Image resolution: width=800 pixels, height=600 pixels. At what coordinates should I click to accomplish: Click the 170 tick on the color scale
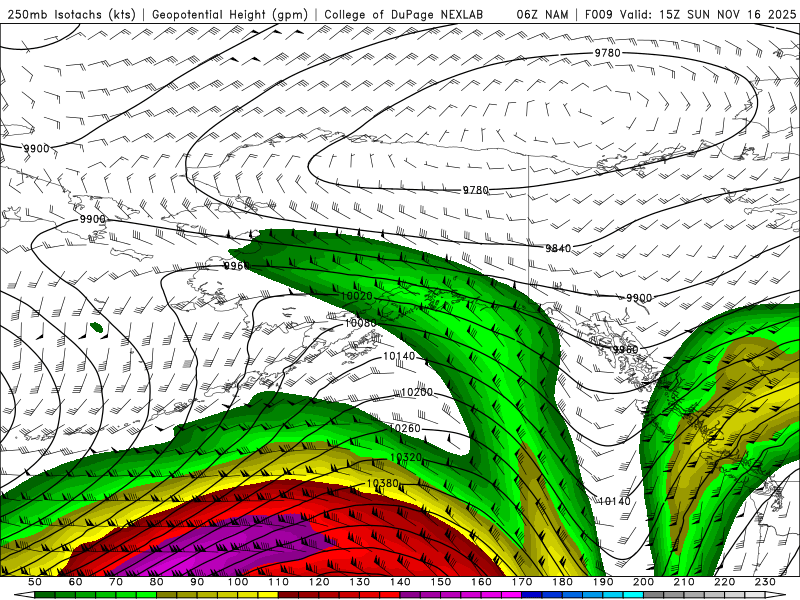[x=521, y=582]
